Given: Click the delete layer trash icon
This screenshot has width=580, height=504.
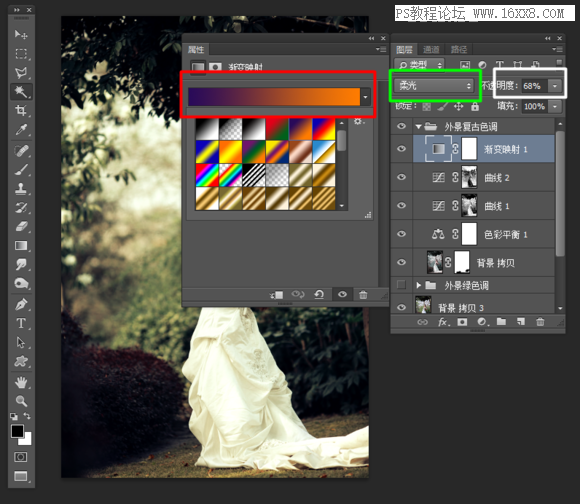Looking at the screenshot, I should click(540, 322).
